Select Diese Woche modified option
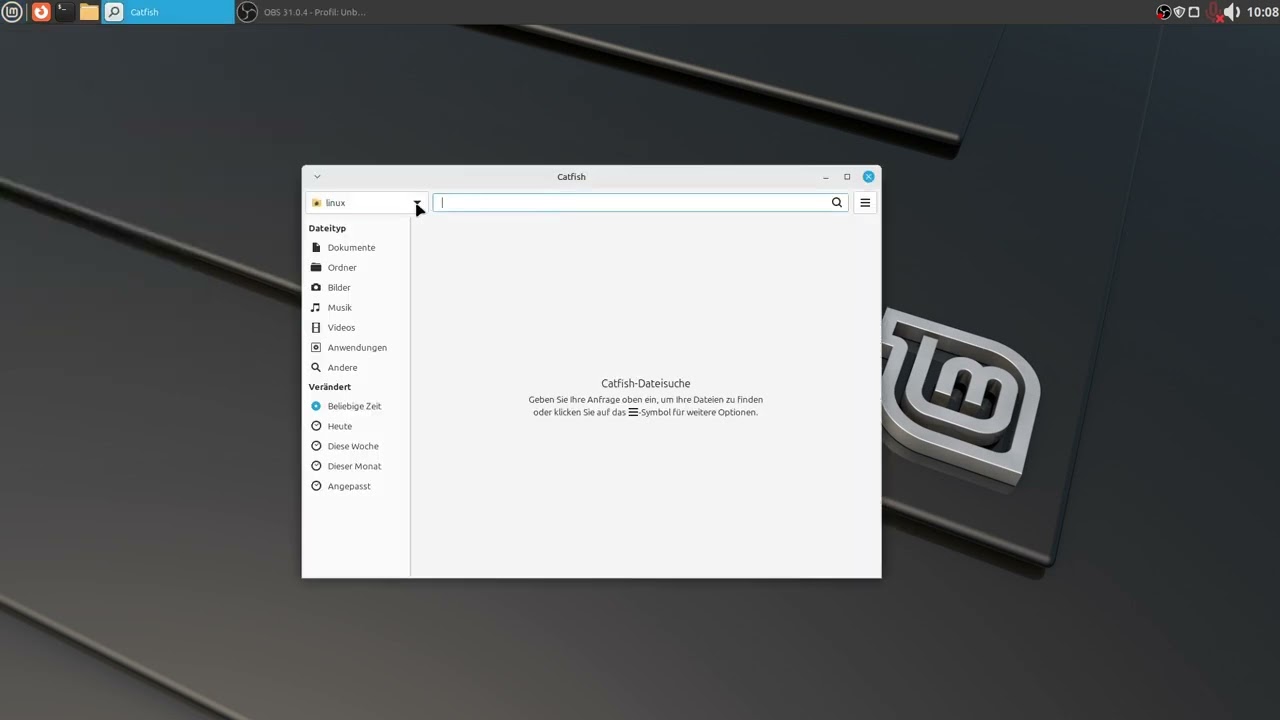 pyautogui.click(x=355, y=446)
